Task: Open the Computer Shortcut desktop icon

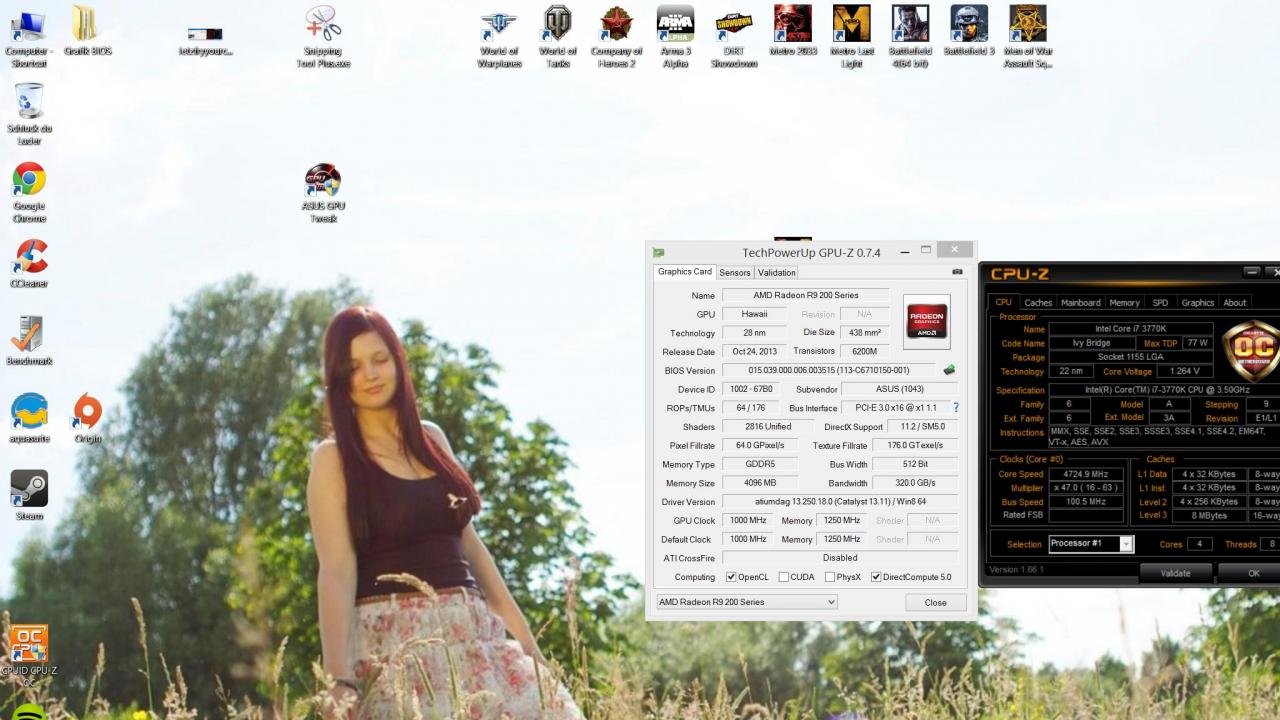Action: pos(29,37)
